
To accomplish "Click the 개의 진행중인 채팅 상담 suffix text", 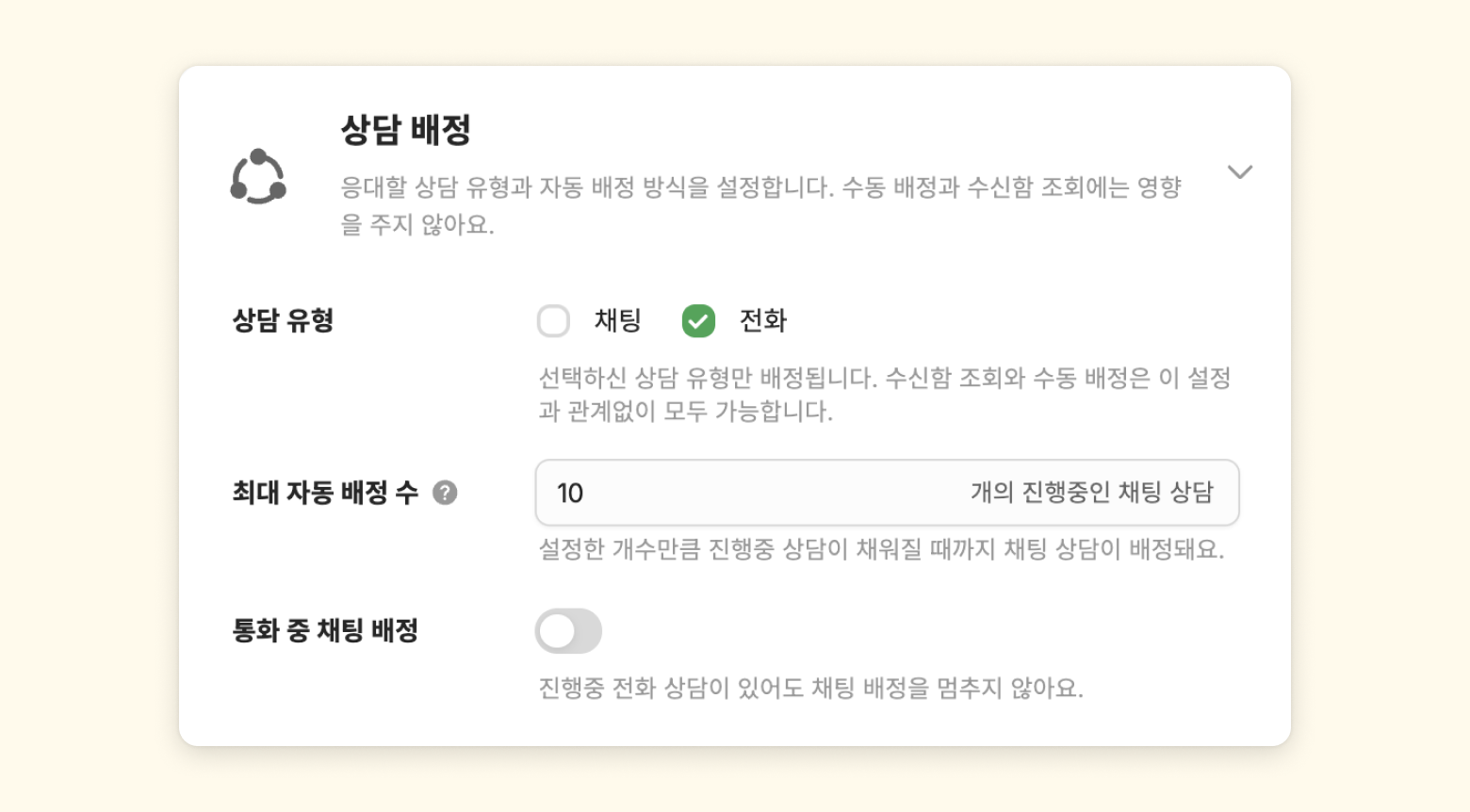I will click(1091, 493).
